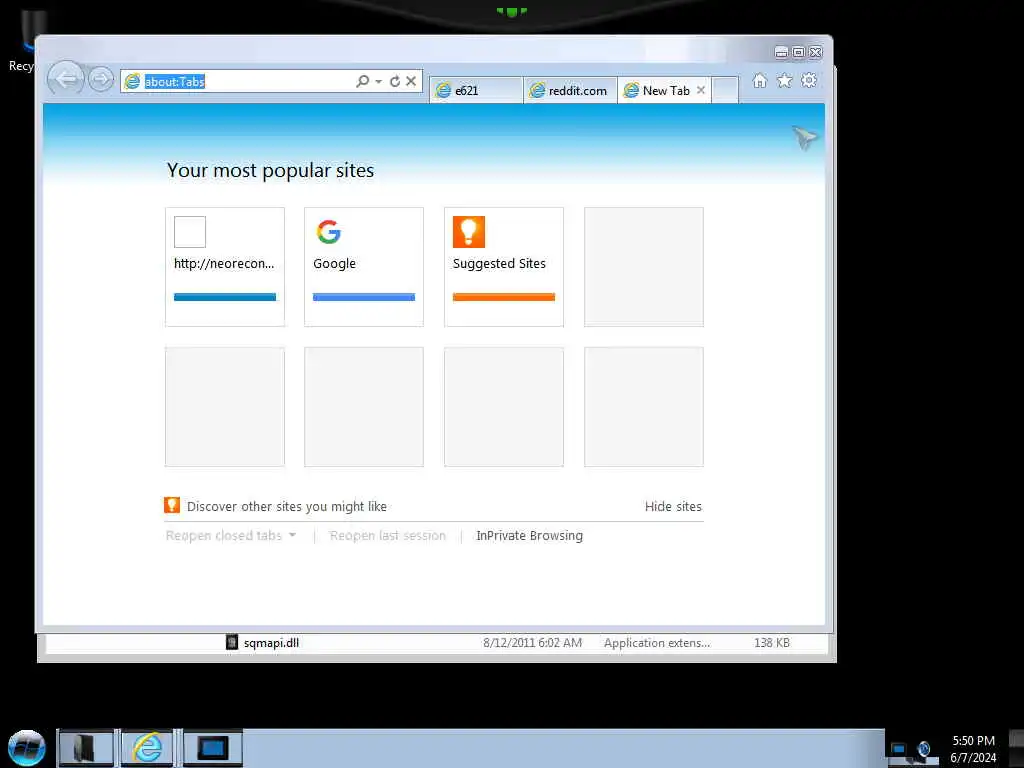The image size is (1024, 768).
Task: Click the round blue system tray icon
Action: coord(924,748)
